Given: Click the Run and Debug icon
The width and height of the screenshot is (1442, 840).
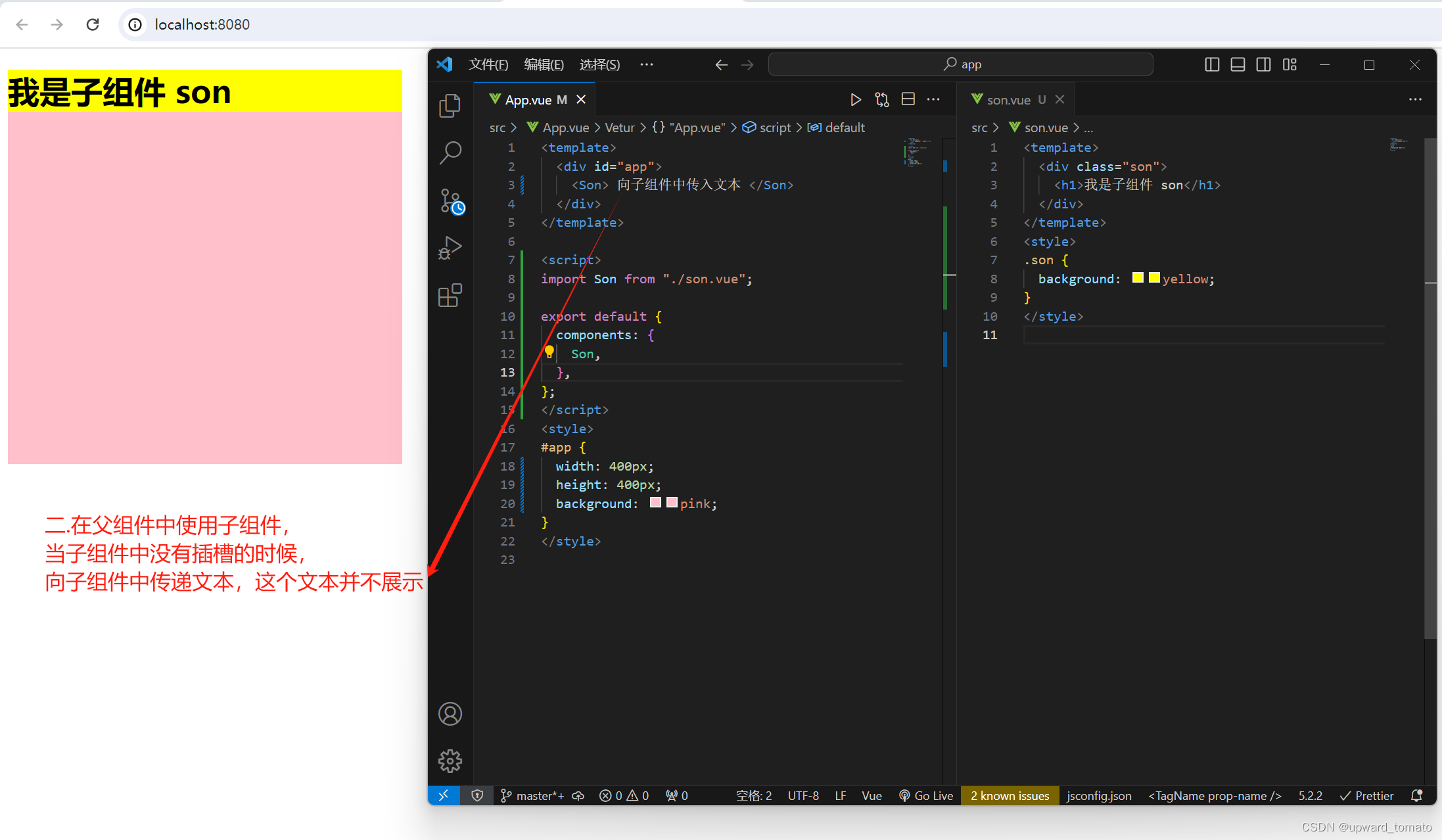Looking at the screenshot, I should point(452,248).
